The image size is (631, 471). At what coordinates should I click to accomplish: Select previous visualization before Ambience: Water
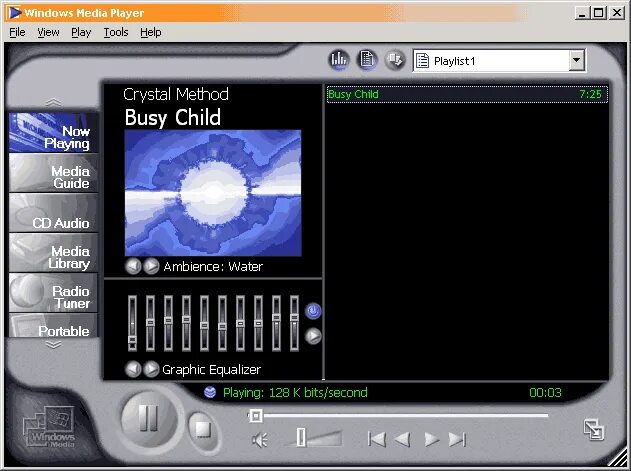point(133,266)
